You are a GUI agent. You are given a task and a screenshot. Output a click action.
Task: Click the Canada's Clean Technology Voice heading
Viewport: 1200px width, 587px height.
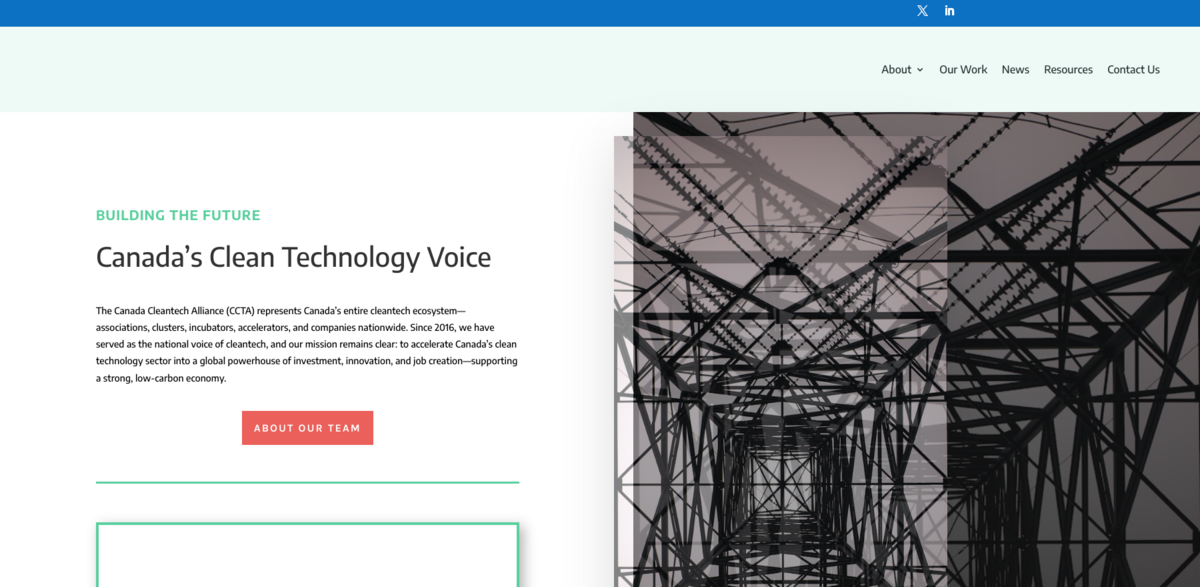point(293,258)
